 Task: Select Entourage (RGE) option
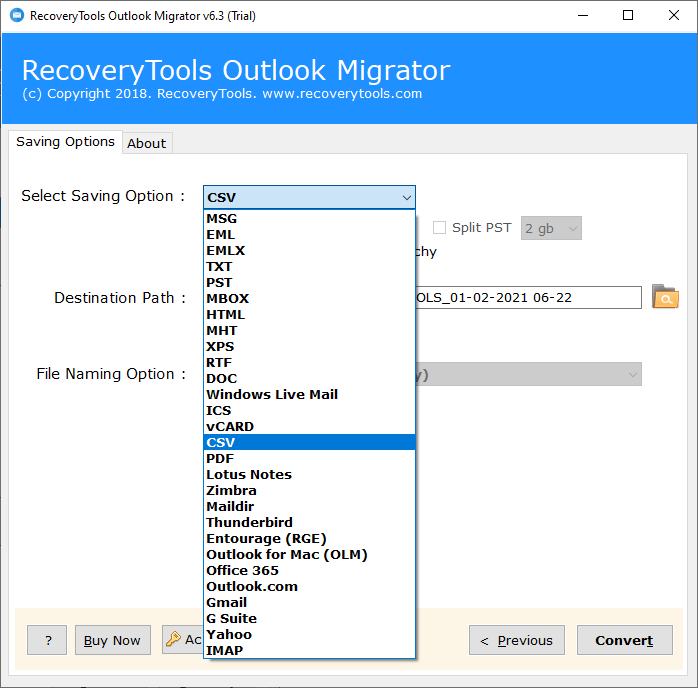[x=309, y=538]
